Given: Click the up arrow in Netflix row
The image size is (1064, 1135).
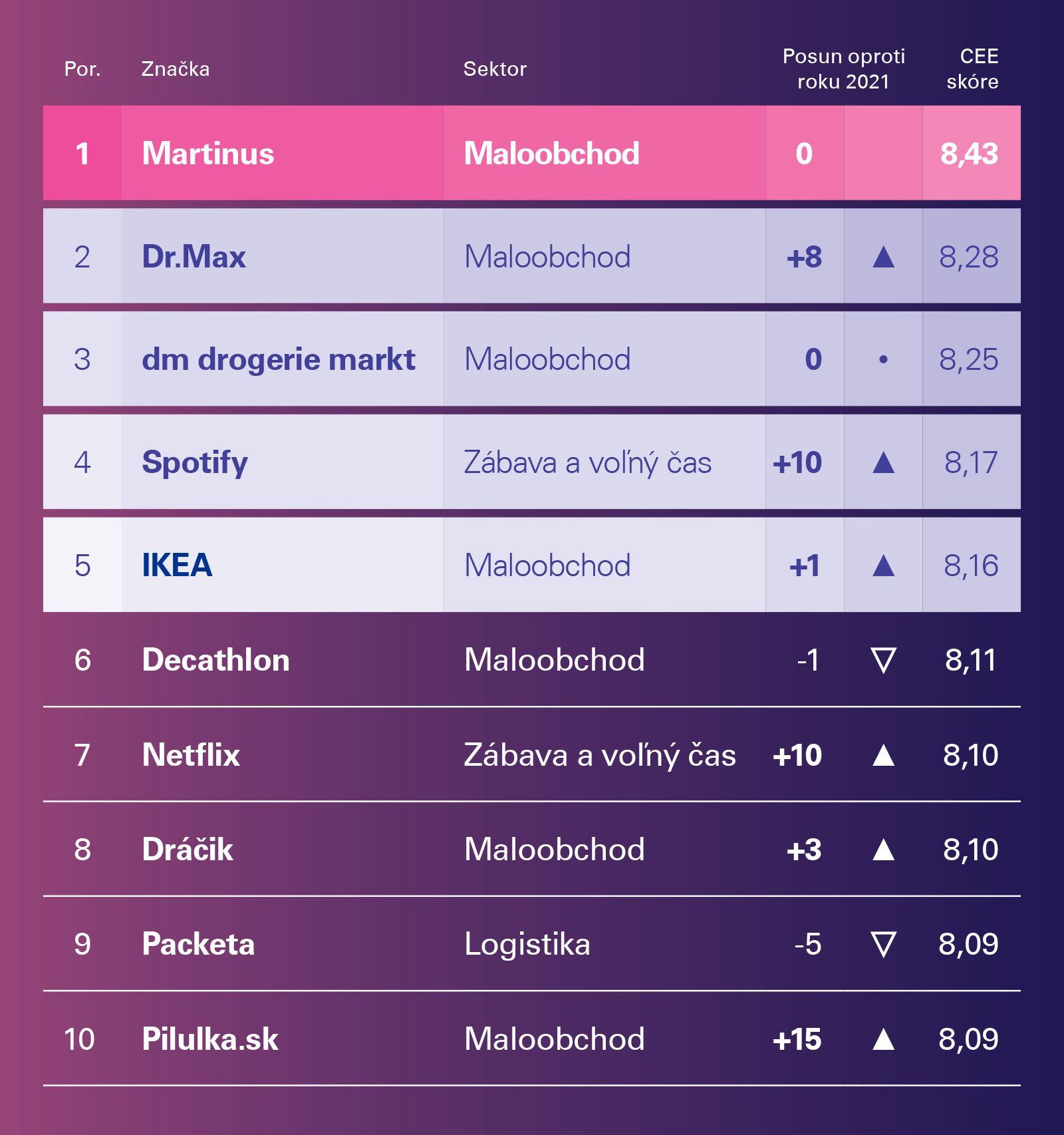Looking at the screenshot, I should [883, 755].
